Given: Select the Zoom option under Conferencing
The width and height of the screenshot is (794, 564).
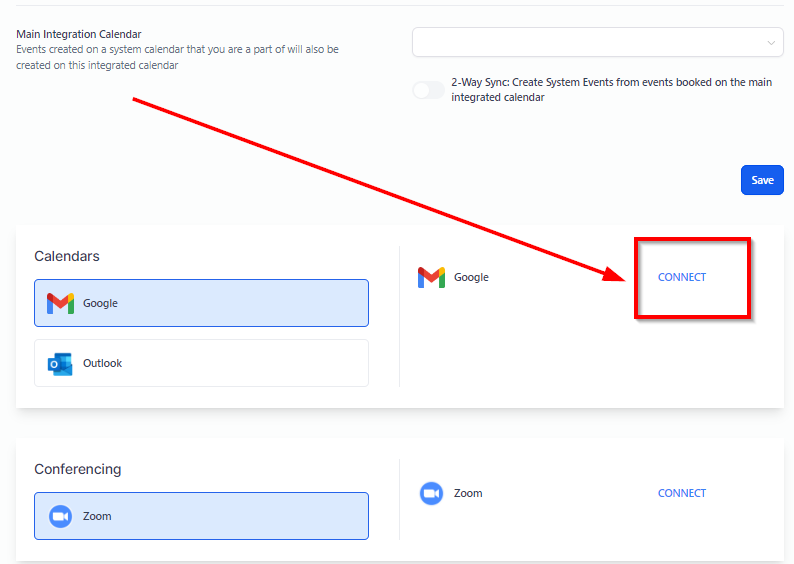Looking at the screenshot, I should 201,516.
